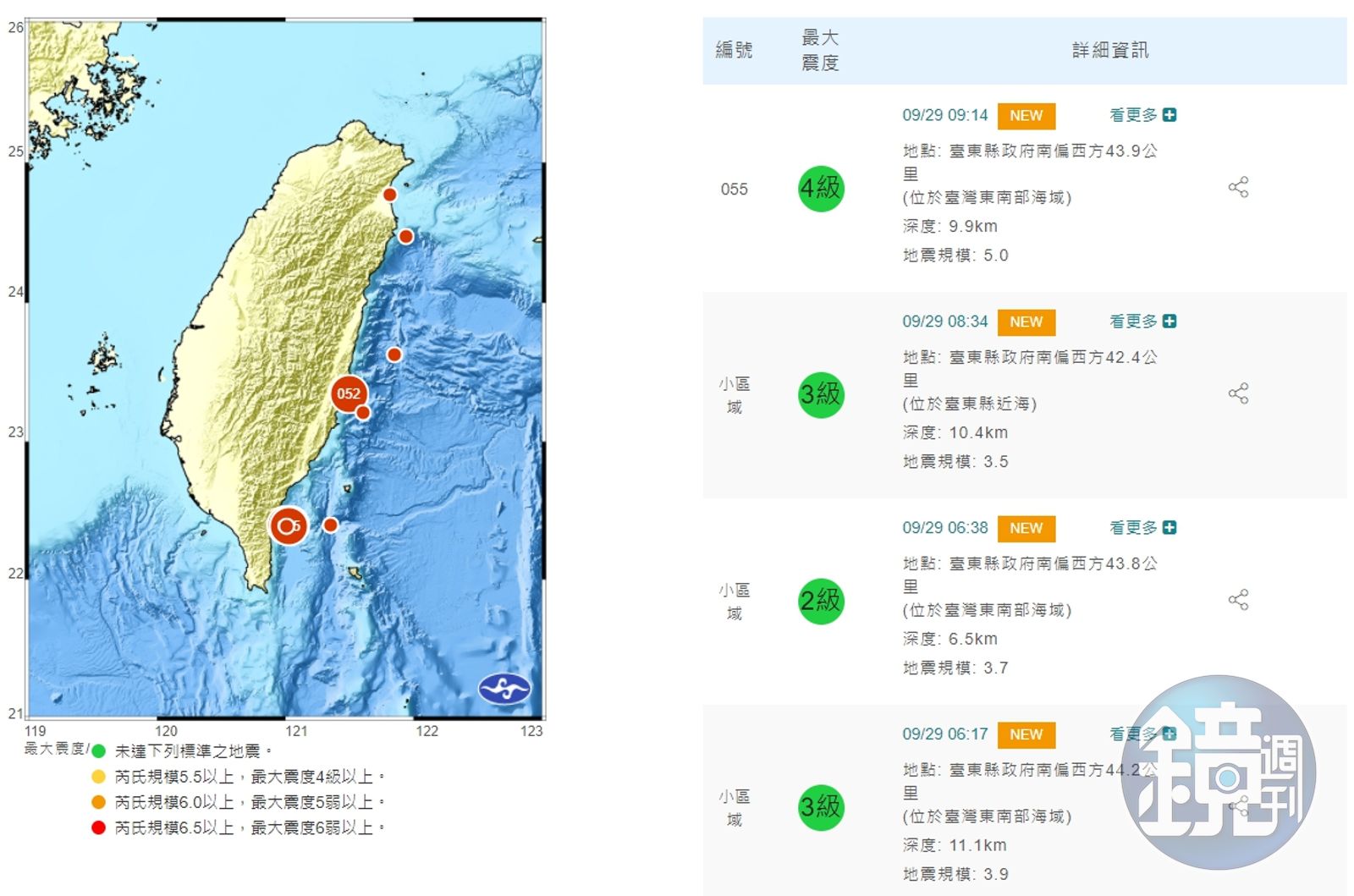Viewport: 1354px width, 896px height.
Task: Click the 最大震度 column header
Action: [x=819, y=51]
